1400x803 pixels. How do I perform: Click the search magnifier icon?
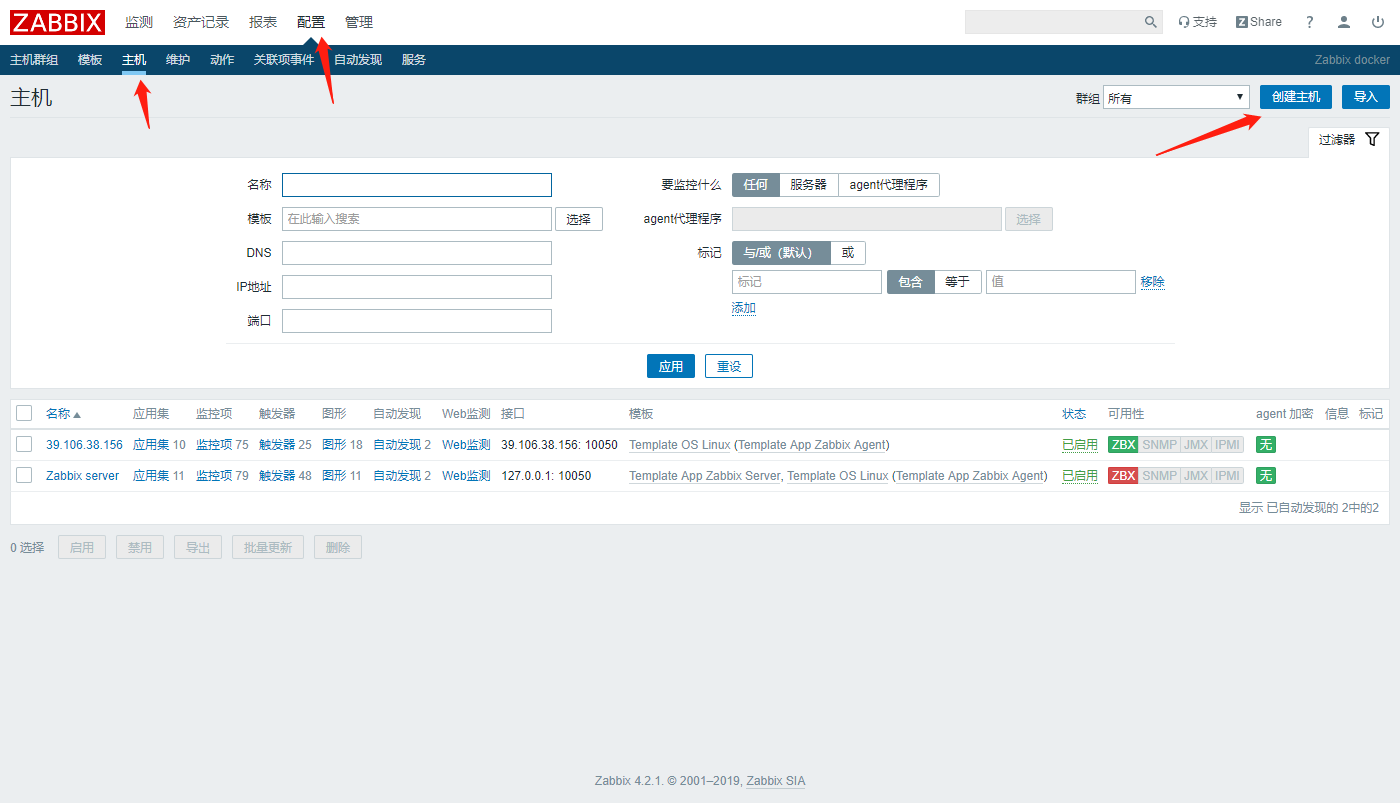pos(1150,22)
